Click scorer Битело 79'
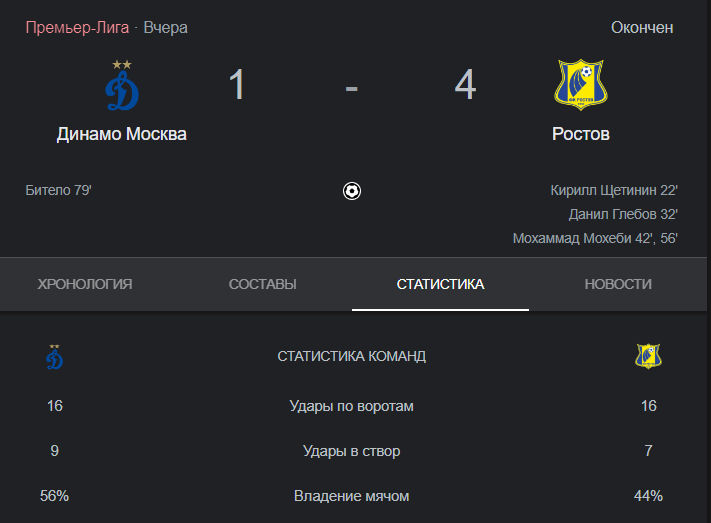 [58, 190]
